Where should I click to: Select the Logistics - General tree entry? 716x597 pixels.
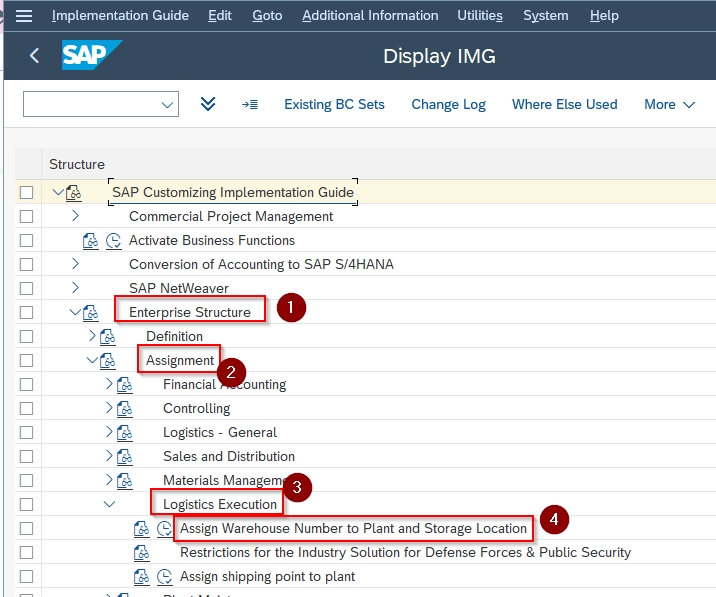coord(220,433)
